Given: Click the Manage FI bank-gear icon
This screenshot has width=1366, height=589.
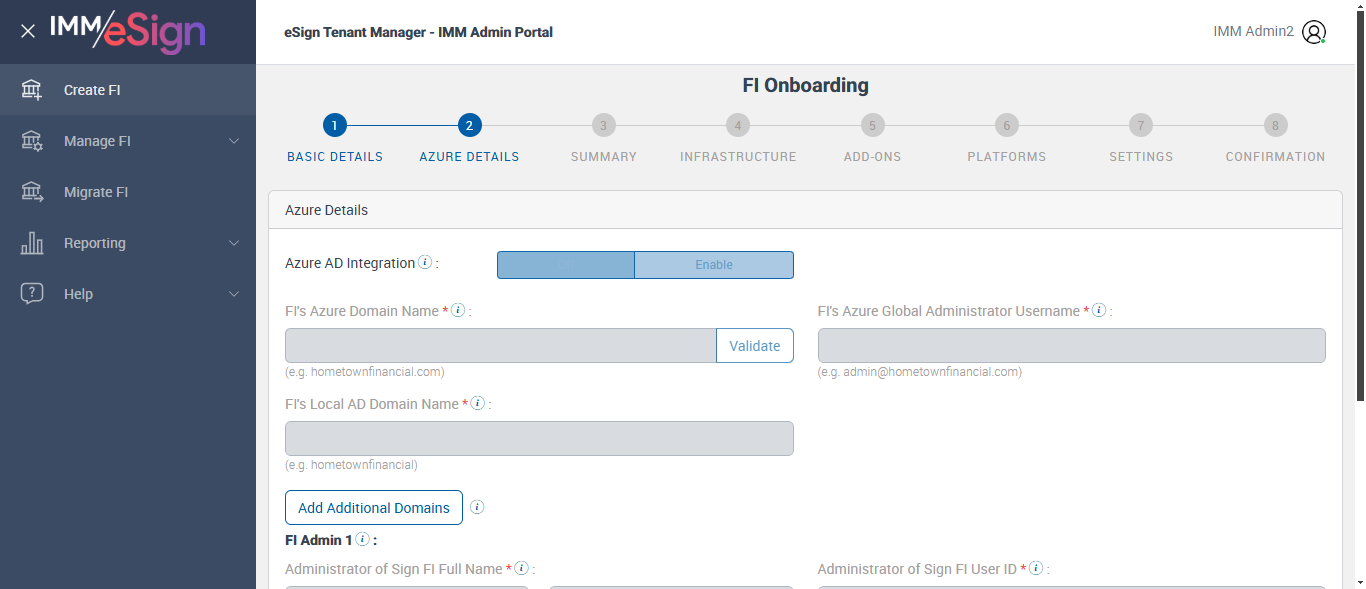Looking at the screenshot, I should pos(32,141).
